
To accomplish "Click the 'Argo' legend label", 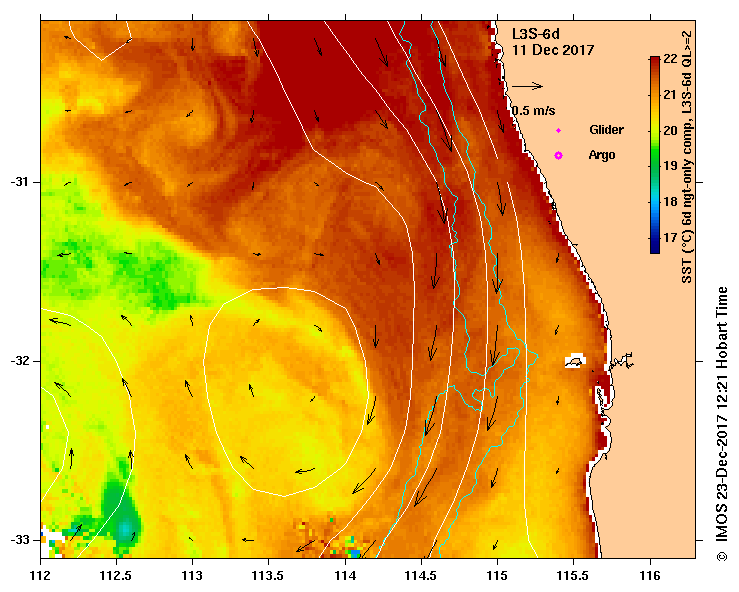I will coord(602,155).
